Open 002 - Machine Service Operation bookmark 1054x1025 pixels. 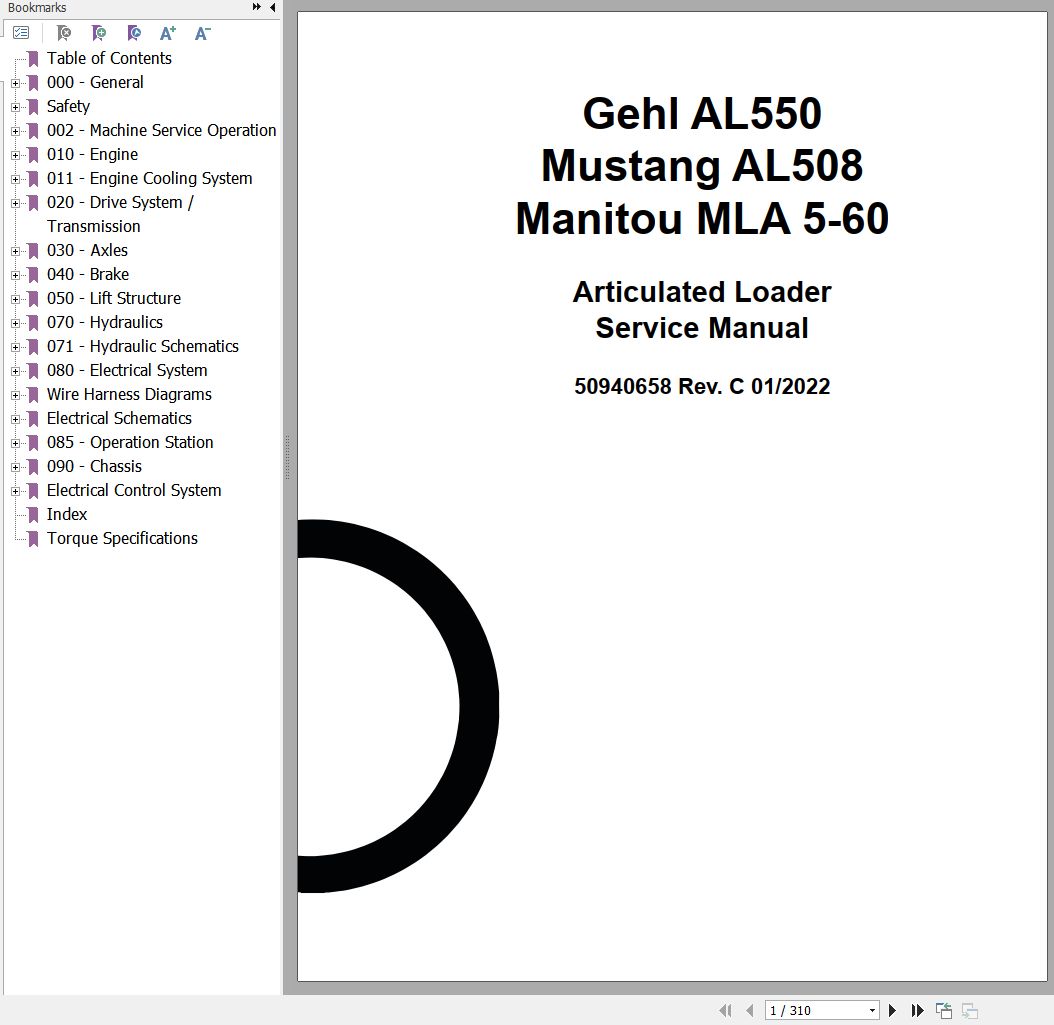tap(161, 130)
